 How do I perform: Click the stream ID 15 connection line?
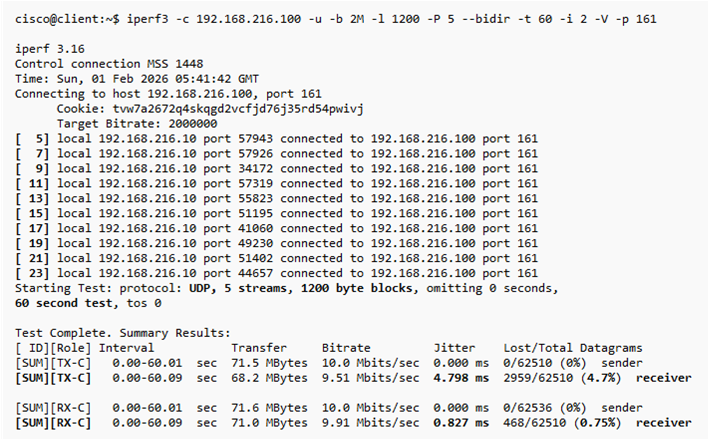(x=276, y=212)
